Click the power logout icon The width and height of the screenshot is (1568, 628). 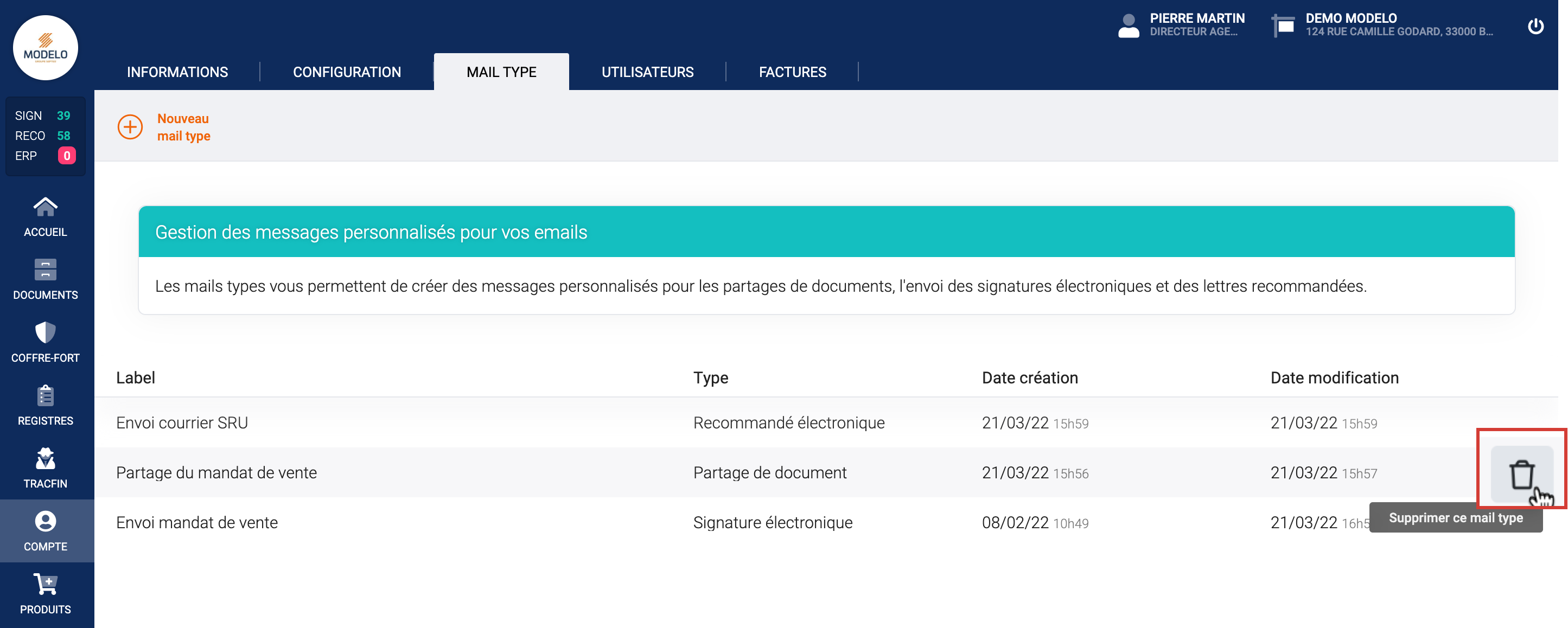coord(1535,26)
